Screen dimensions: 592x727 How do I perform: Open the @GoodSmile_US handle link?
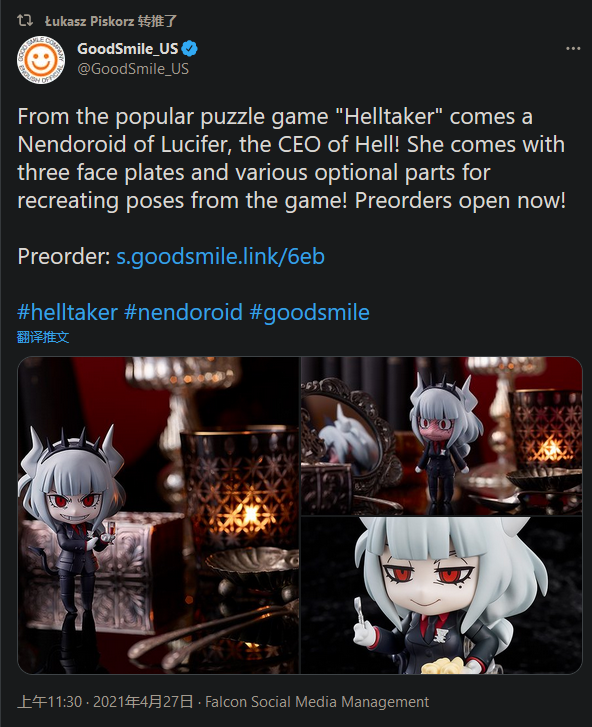click(x=133, y=69)
